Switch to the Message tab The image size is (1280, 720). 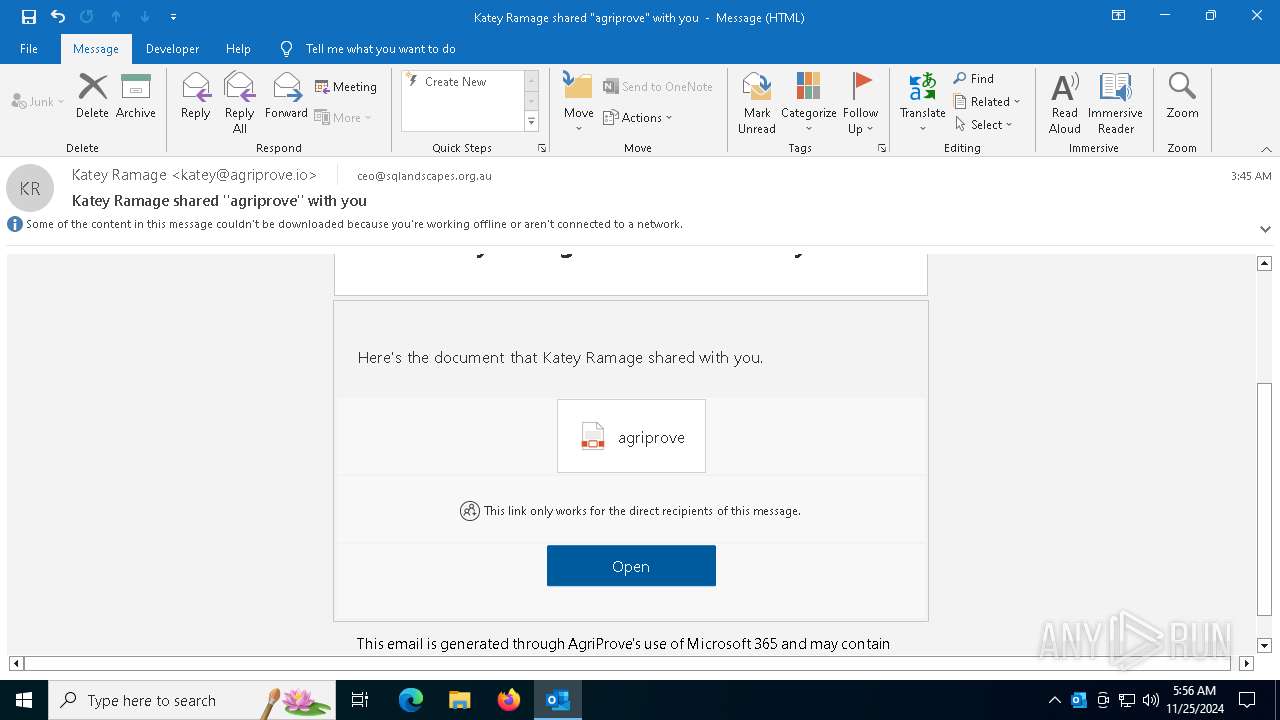(96, 49)
